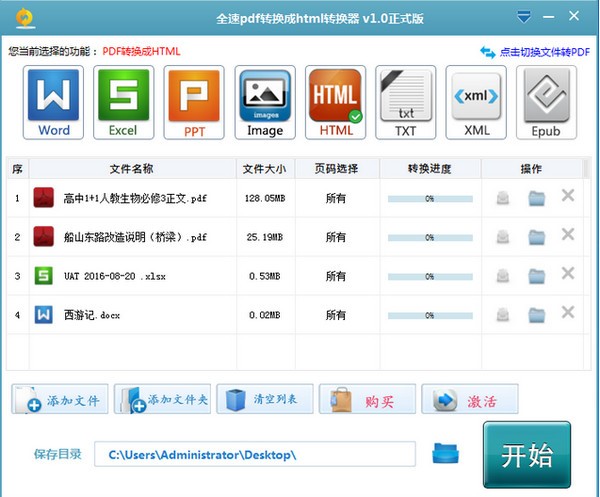Viewport: 600px width, 497px height.
Task: Open the title bar dropdown menu arrow
Action: [x=524, y=17]
